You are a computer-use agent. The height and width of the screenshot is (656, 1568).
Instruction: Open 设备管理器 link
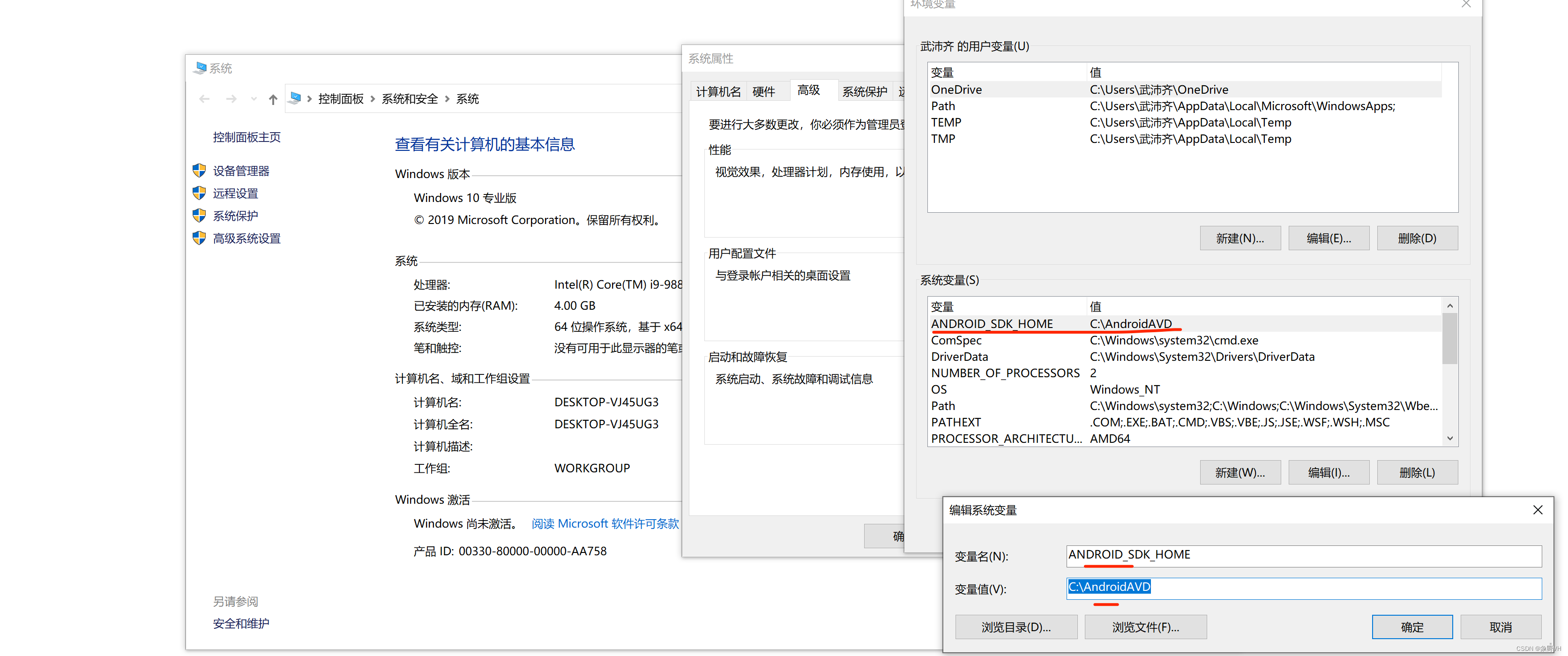pos(241,171)
